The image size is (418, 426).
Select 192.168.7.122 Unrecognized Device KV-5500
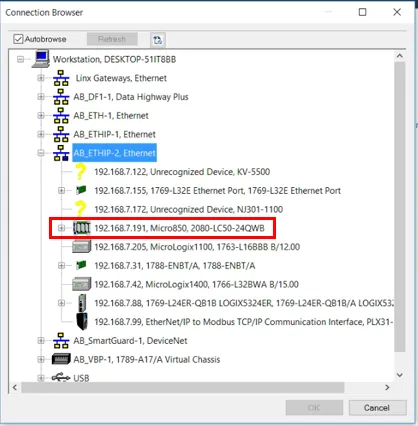(x=182, y=172)
